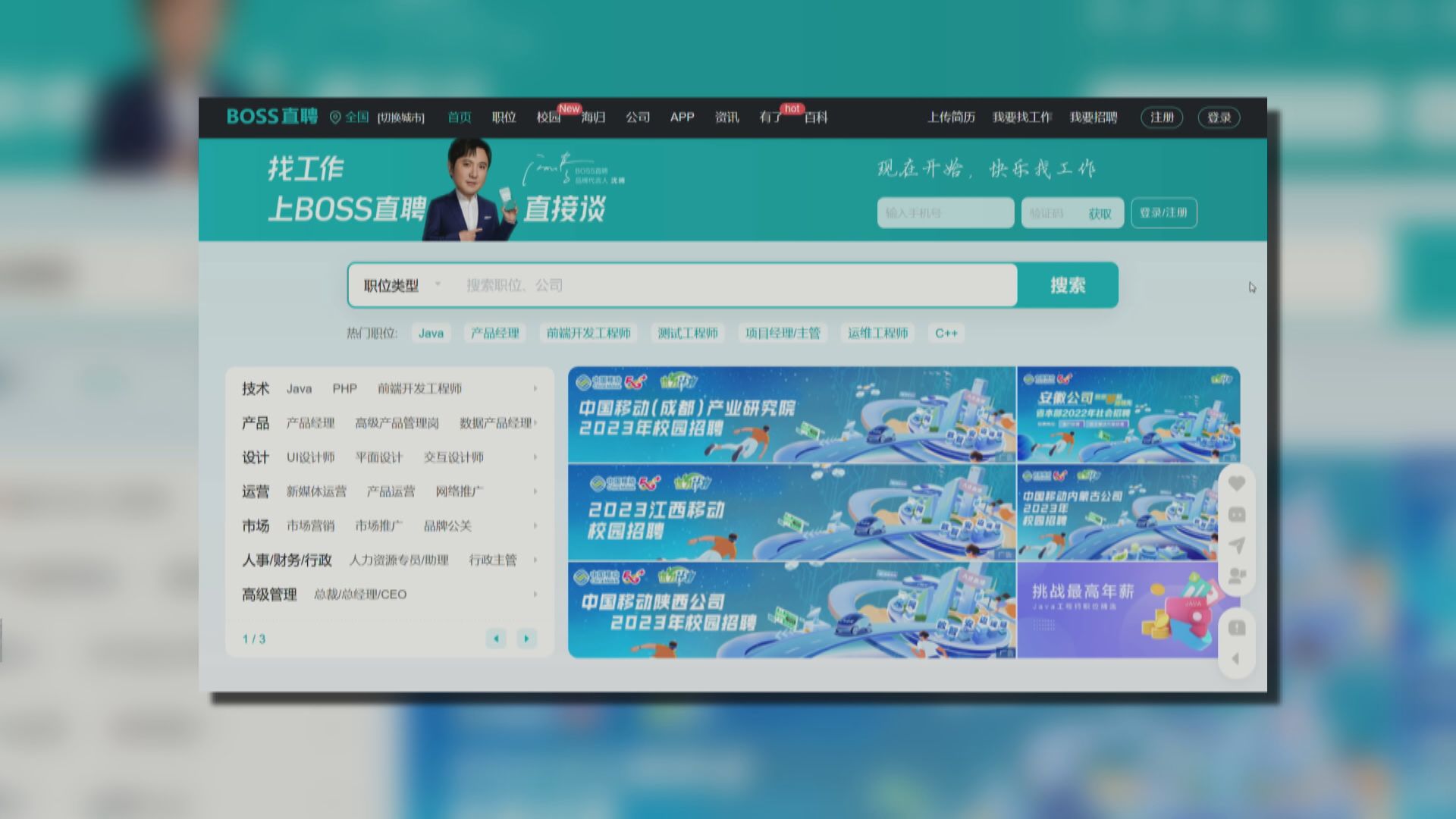Click the previous-banner arrow near the 1/3 pager
The height and width of the screenshot is (819, 1456).
click(497, 639)
